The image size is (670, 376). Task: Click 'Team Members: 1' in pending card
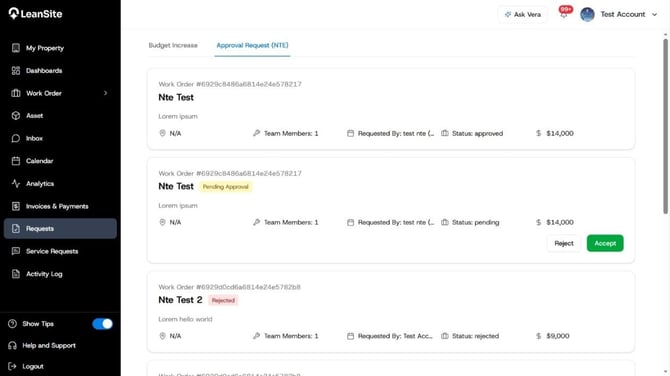click(291, 222)
